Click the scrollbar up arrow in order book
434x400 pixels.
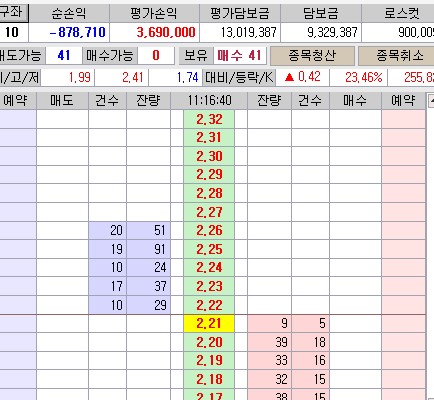(x=431, y=100)
